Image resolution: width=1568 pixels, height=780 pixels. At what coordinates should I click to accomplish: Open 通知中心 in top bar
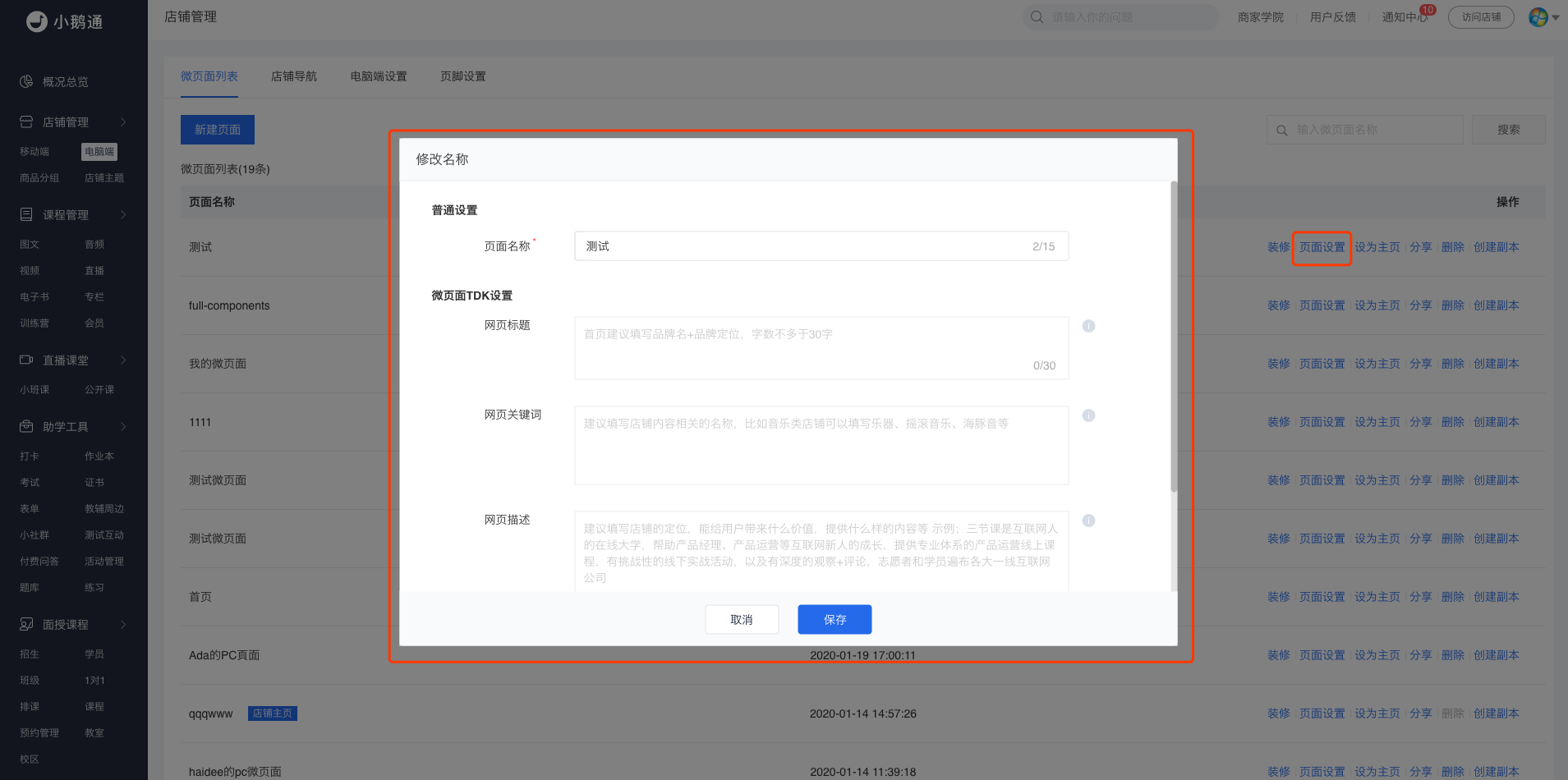point(1405,17)
